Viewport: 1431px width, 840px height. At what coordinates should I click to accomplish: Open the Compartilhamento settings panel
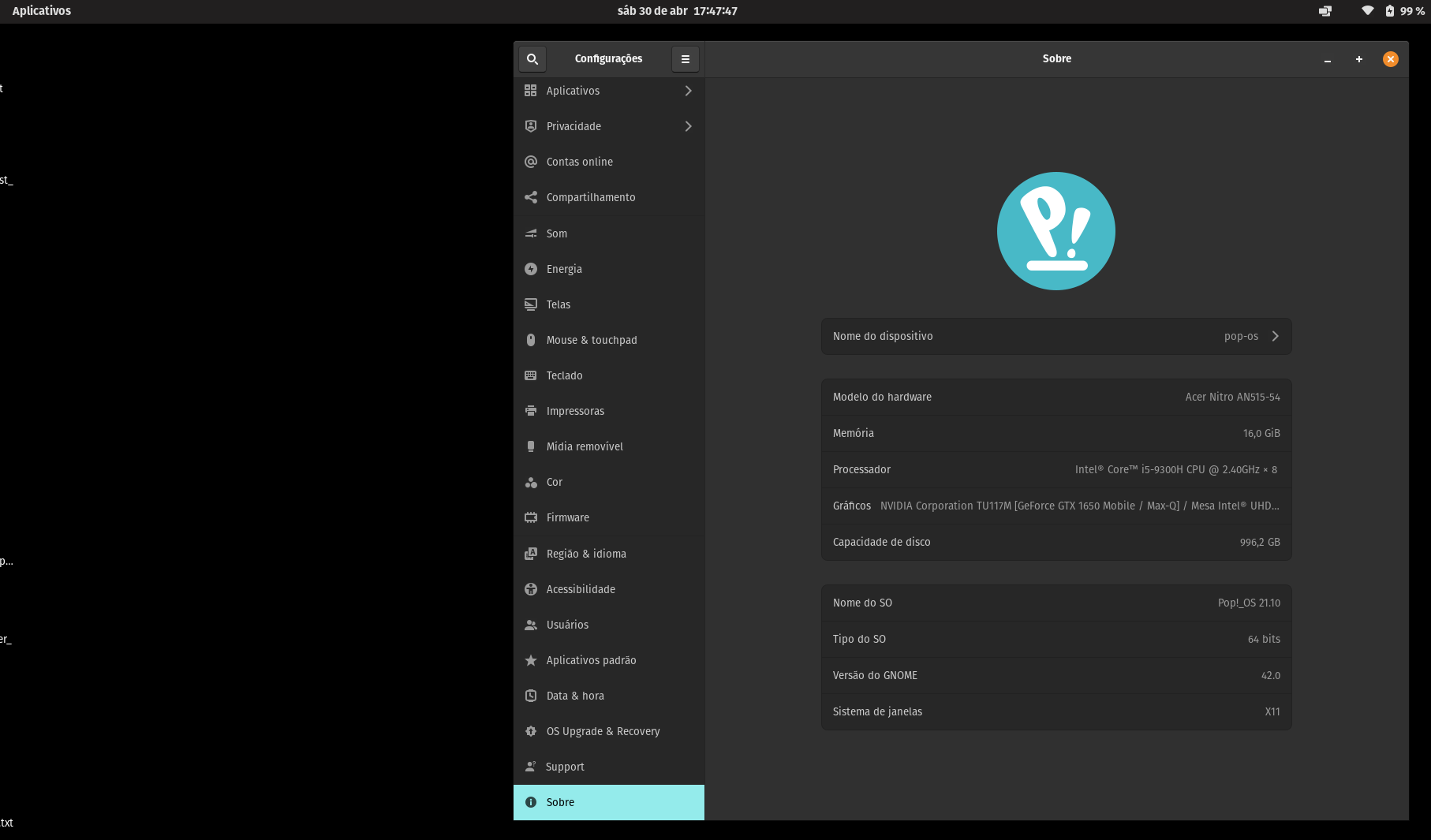609,197
